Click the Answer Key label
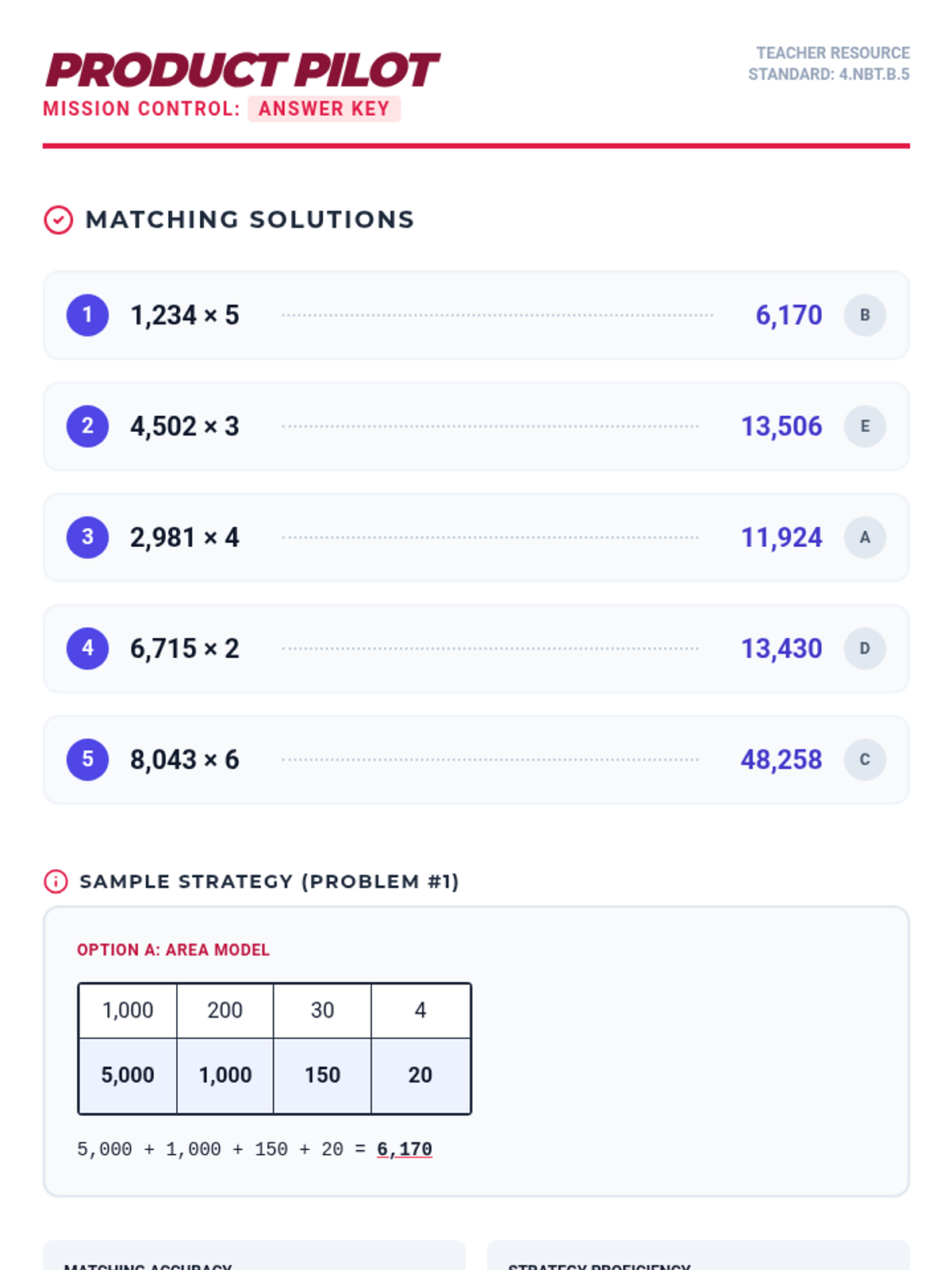The width and height of the screenshot is (952, 1270). (x=324, y=109)
